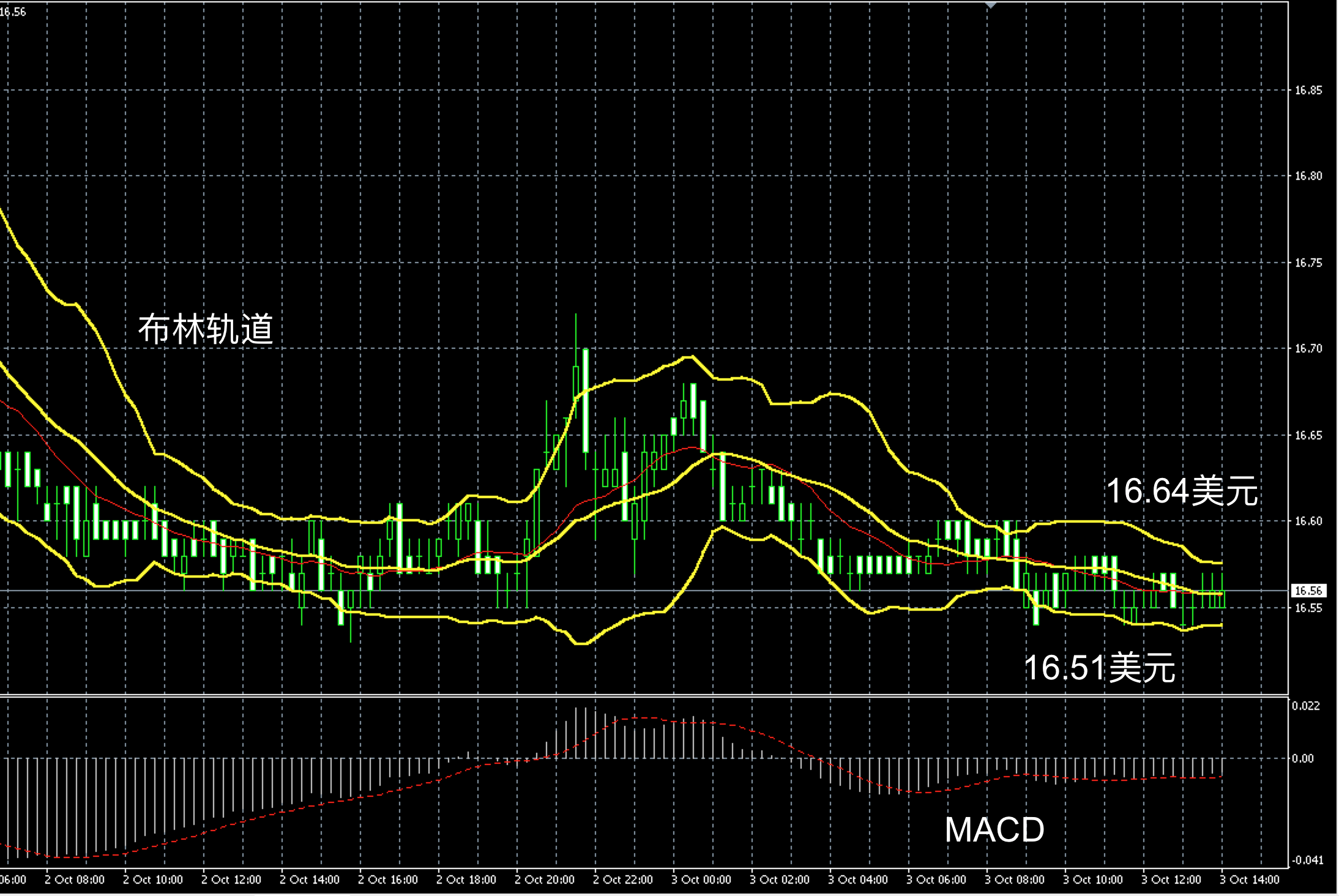Screen dimensions: 1339x896
Task: Select the 16.51美元 annotation label
Action: coord(1099,667)
